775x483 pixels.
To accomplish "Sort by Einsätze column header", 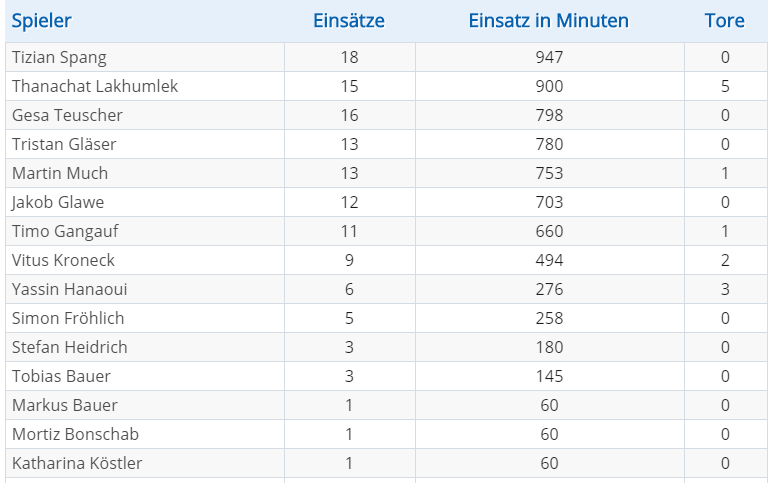I will [349, 21].
